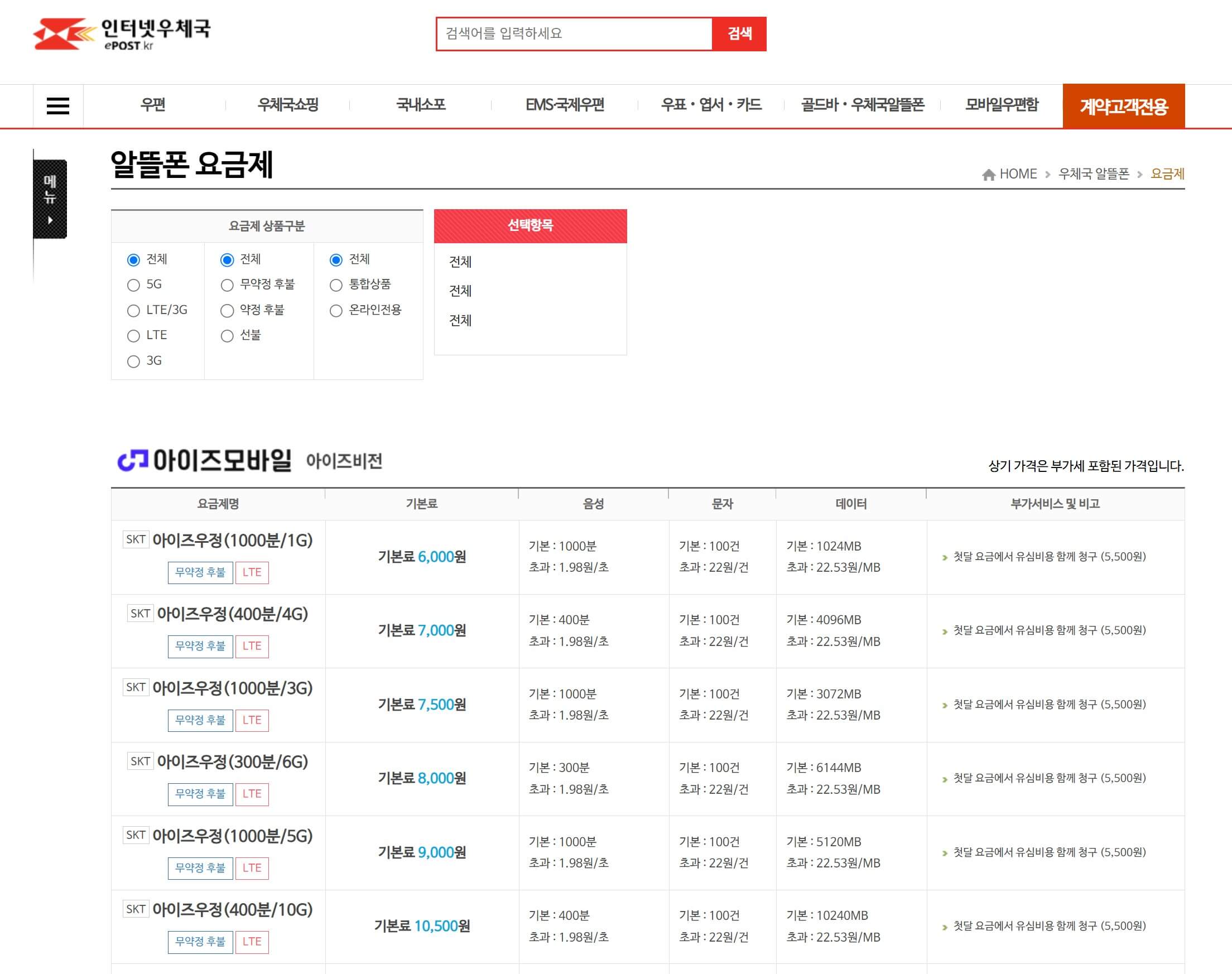Viewport: 1232px width, 974px height.
Task: Click the red 검색 button
Action: pyautogui.click(x=739, y=33)
